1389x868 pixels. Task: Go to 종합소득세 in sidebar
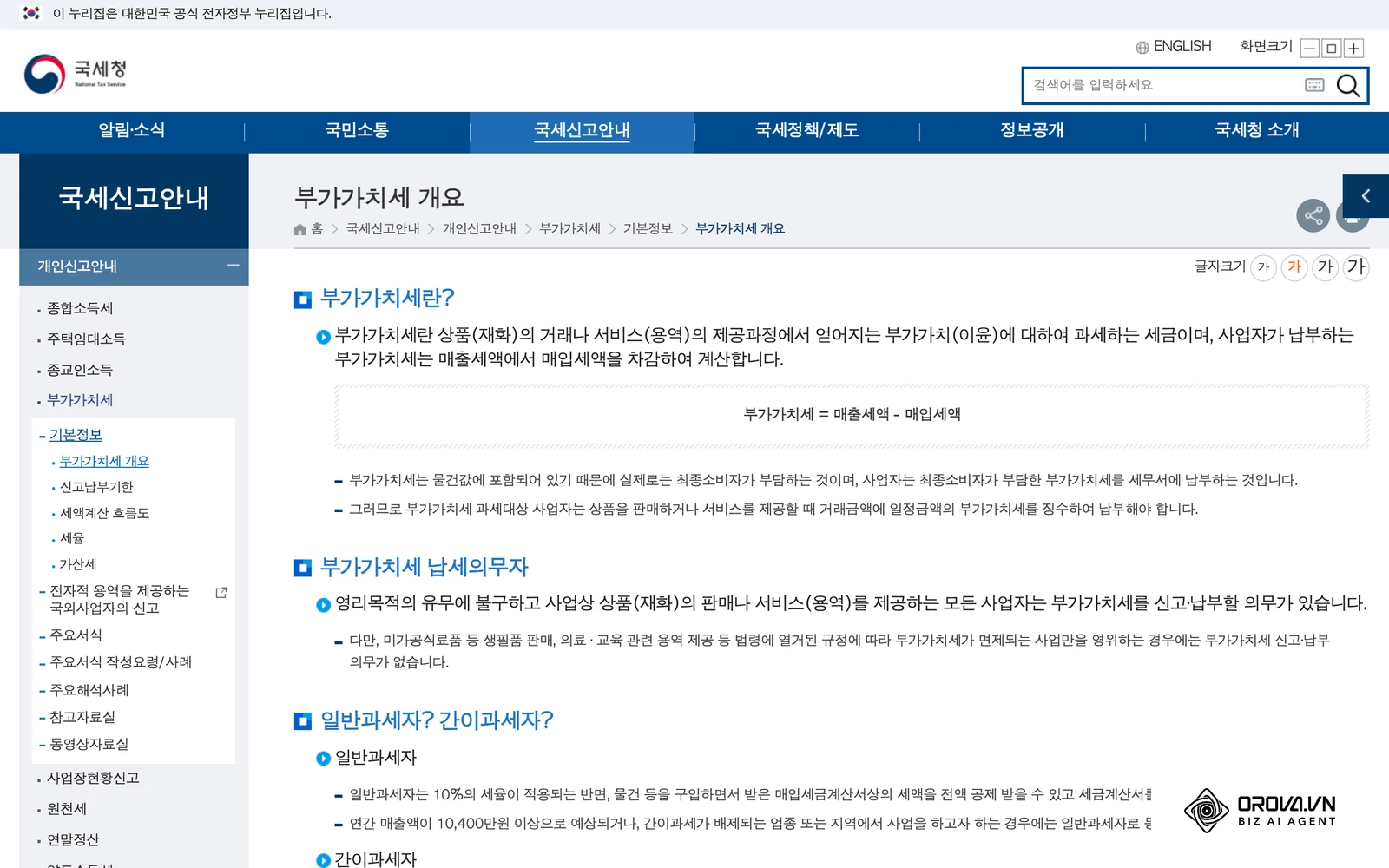pyautogui.click(x=80, y=308)
